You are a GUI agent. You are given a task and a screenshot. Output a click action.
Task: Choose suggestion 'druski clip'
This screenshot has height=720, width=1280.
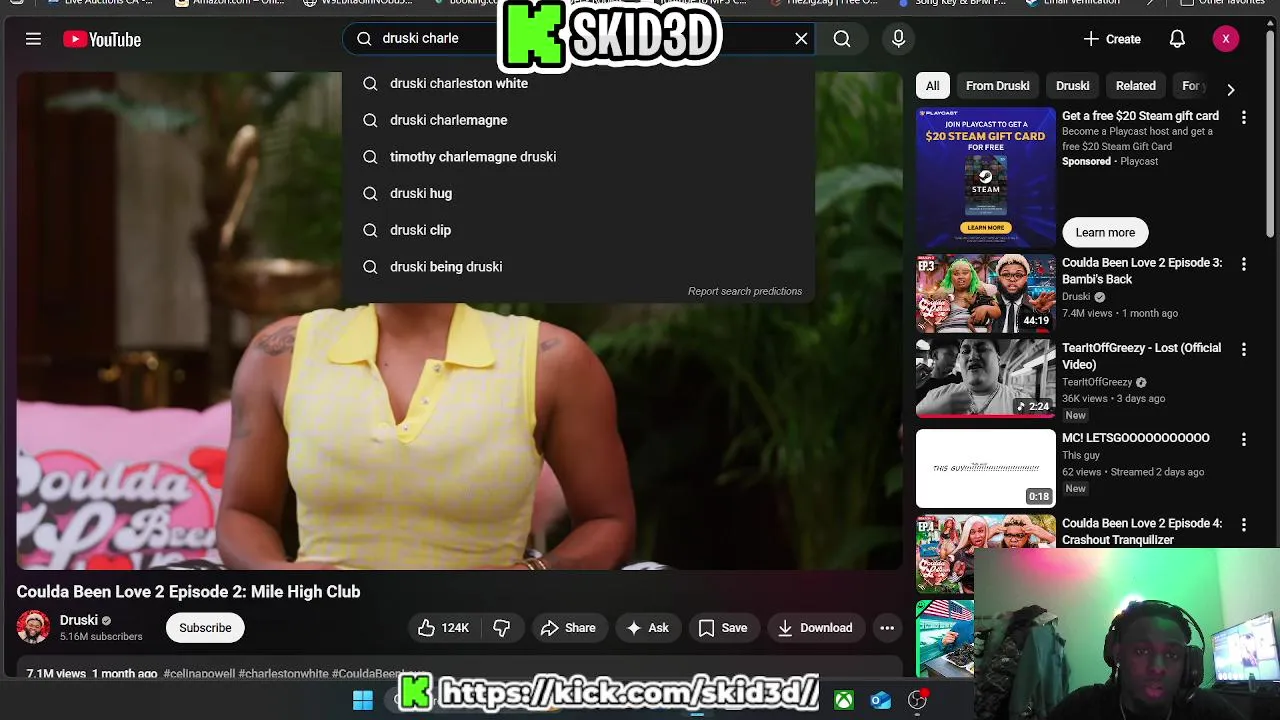pos(578,230)
